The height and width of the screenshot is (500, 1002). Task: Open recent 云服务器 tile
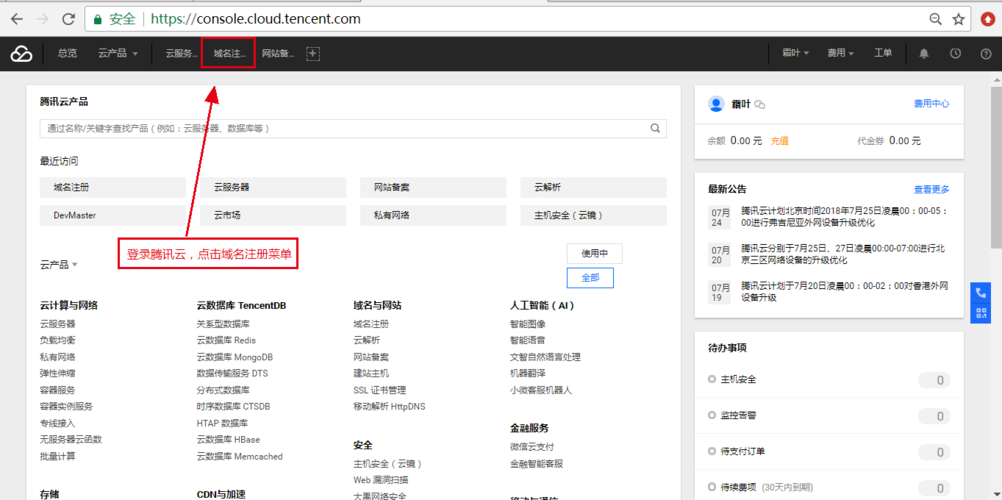click(x=273, y=188)
